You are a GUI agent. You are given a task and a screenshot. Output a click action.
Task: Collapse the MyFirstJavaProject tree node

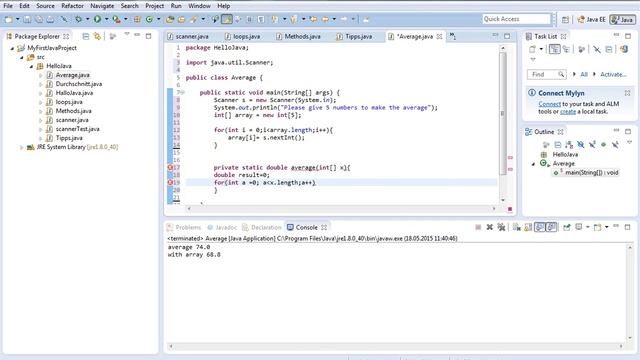(x=12, y=48)
